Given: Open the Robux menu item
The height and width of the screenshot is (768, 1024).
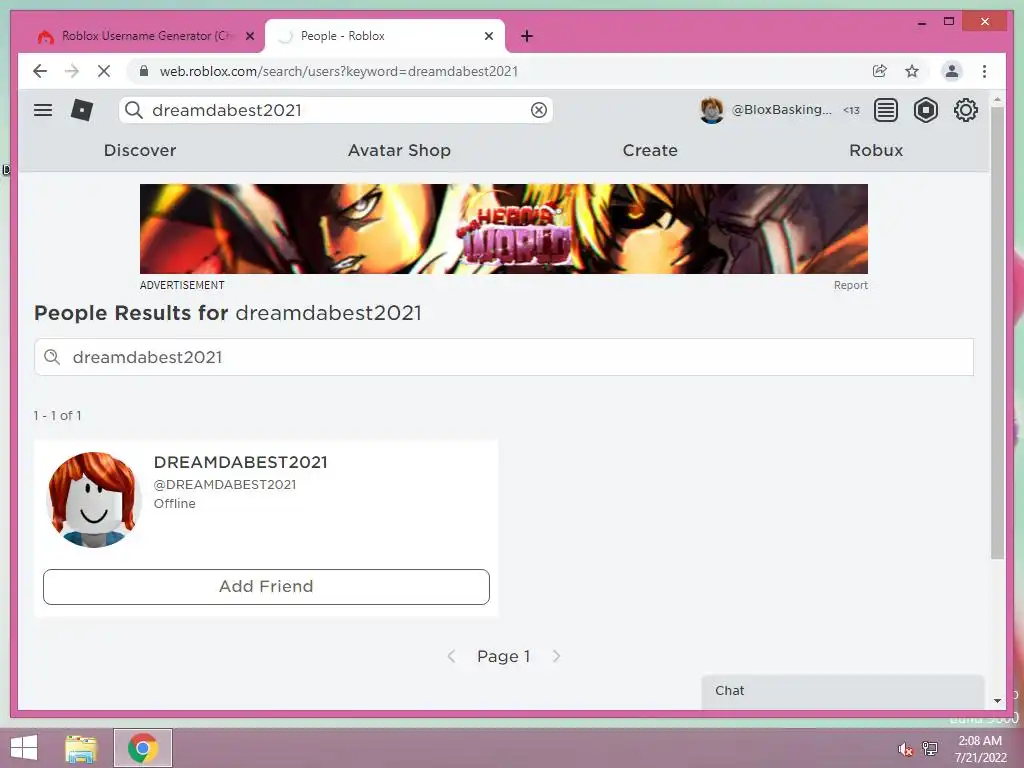Looking at the screenshot, I should click(876, 150).
